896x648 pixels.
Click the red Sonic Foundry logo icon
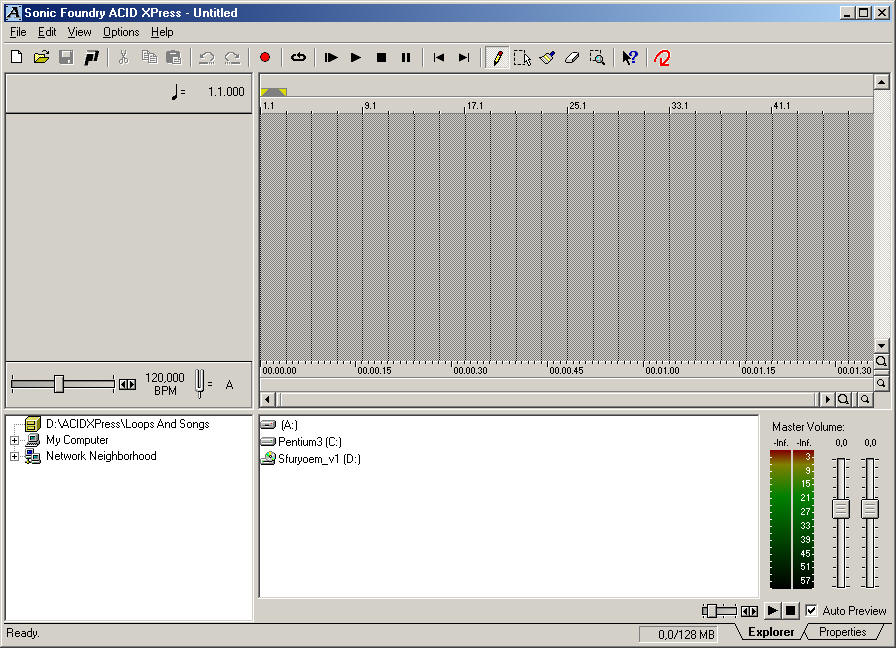pos(662,57)
